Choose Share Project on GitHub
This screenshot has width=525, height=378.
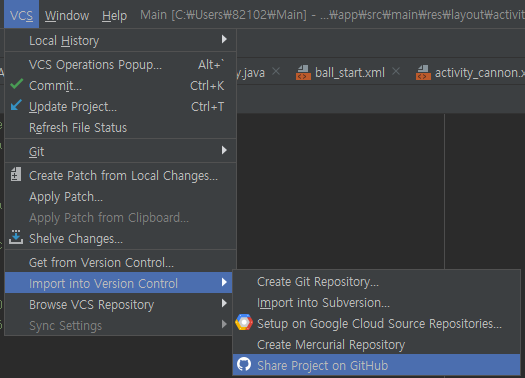(x=377, y=365)
